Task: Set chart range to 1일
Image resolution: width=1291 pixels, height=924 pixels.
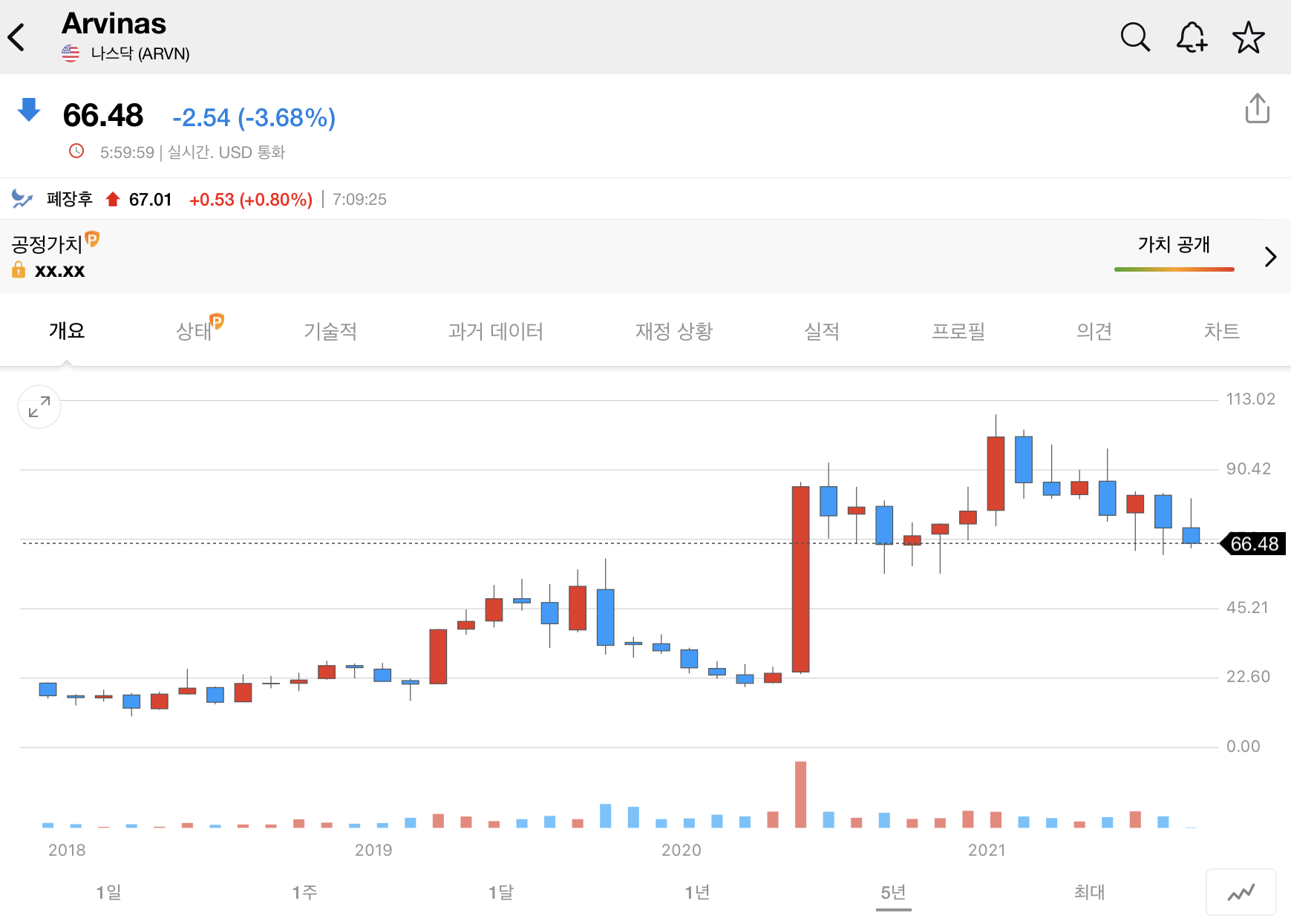Action: click(x=108, y=892)
